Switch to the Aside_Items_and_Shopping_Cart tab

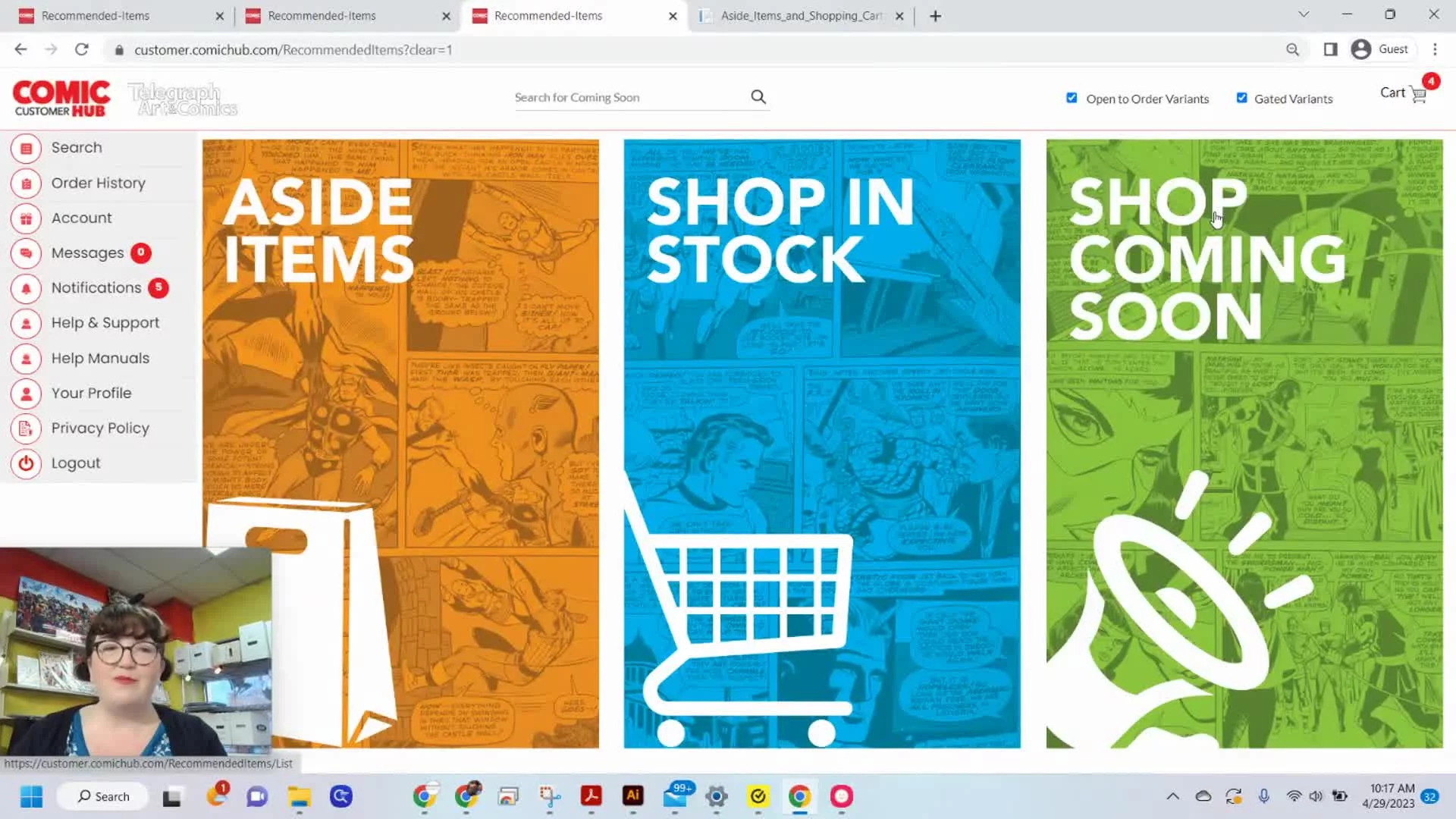(x=801, y=16)
